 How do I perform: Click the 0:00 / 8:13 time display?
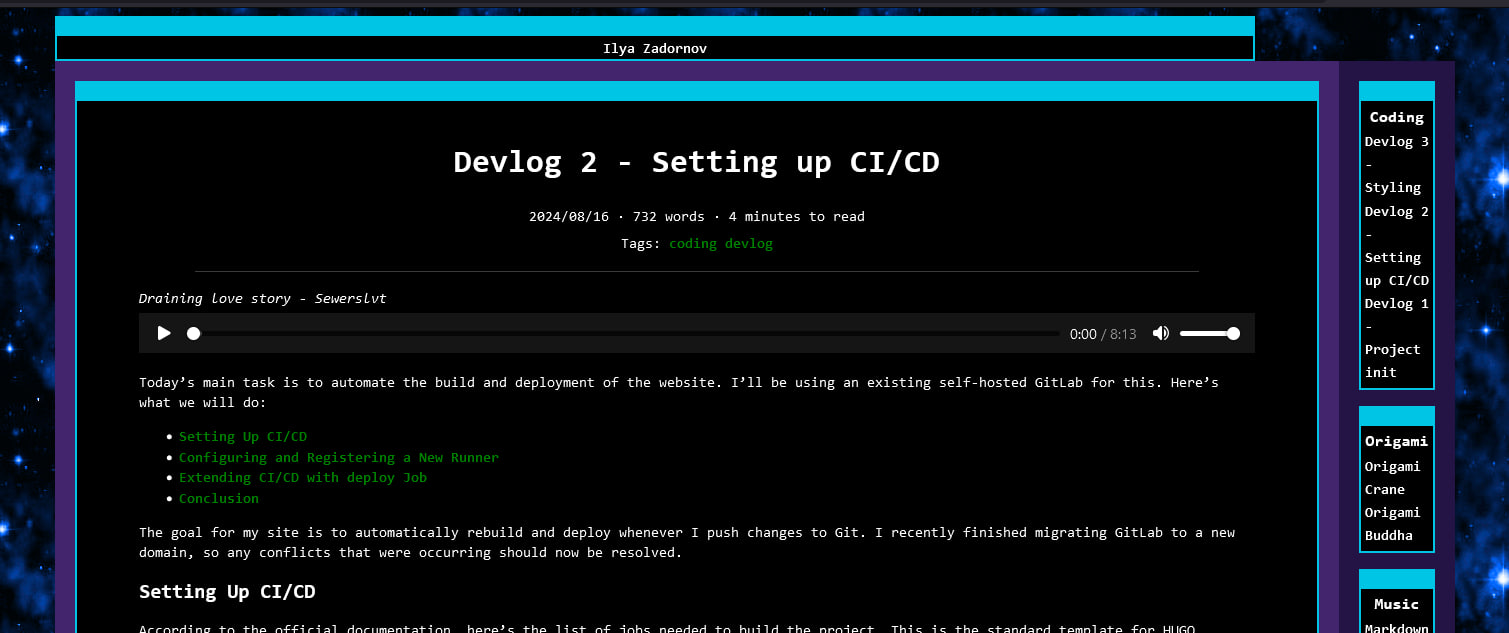point(1103,334)
